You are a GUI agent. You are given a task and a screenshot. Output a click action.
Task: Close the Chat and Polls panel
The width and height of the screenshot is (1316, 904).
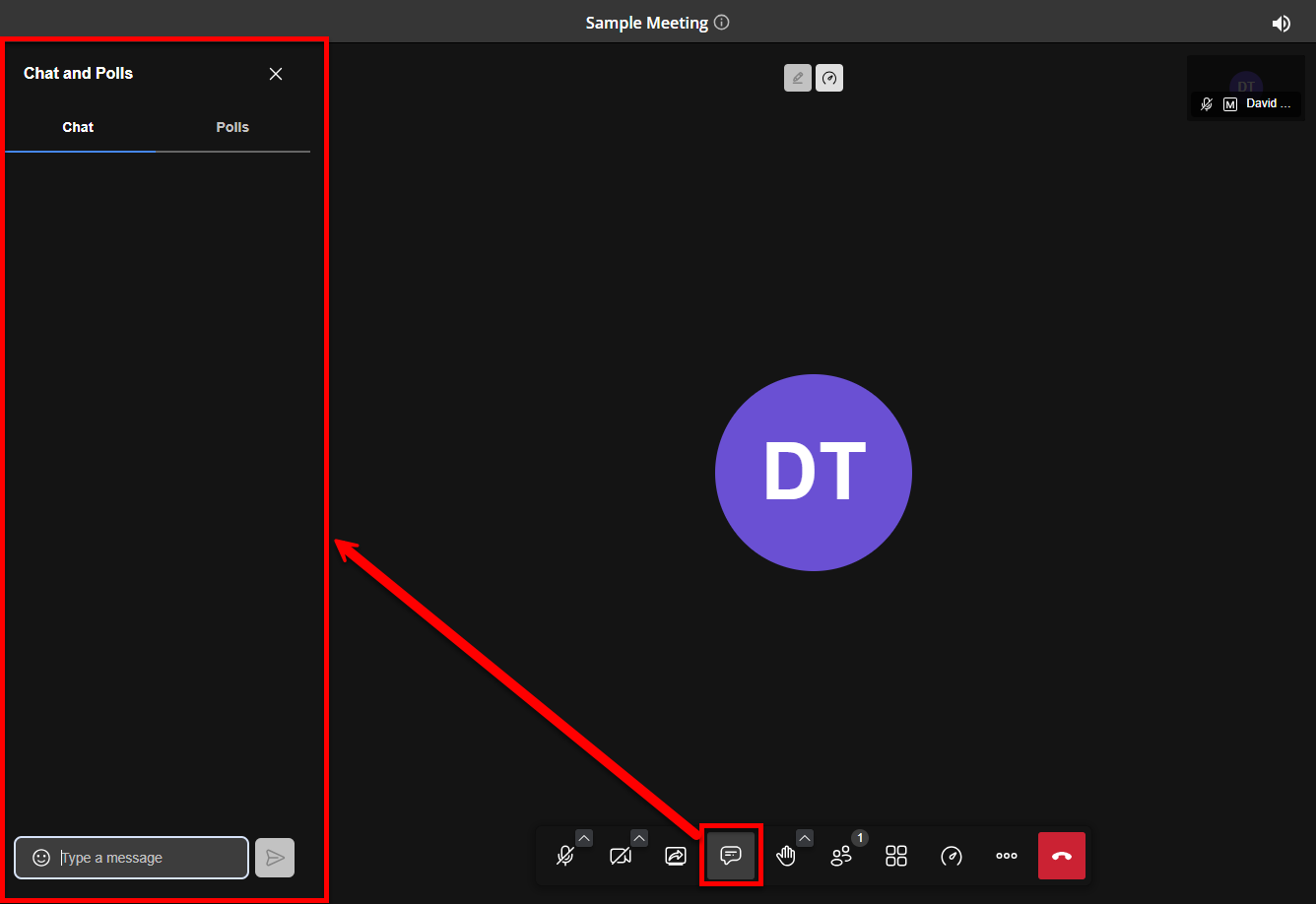pos(276,74)
